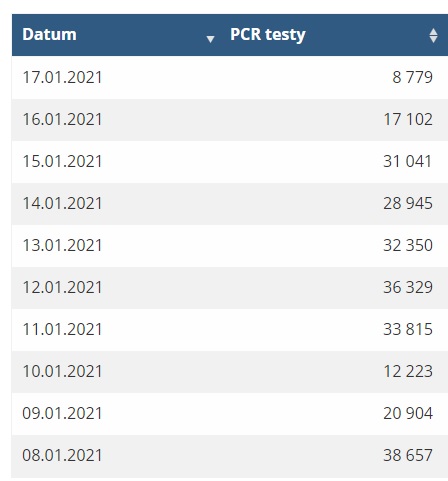Click the PCR value 17 102
Screen dimensions: 448x481
pyautogui.click(x=408, y=119)
